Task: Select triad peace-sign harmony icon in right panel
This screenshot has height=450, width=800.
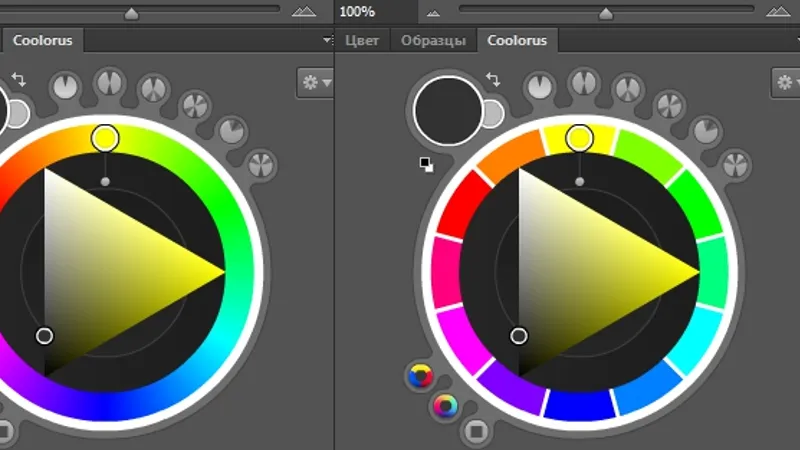Action: [736, 165]
